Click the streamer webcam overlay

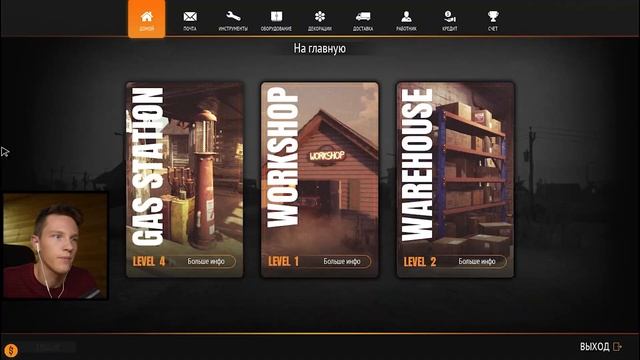pyautogui.click(x=56, y=246)
